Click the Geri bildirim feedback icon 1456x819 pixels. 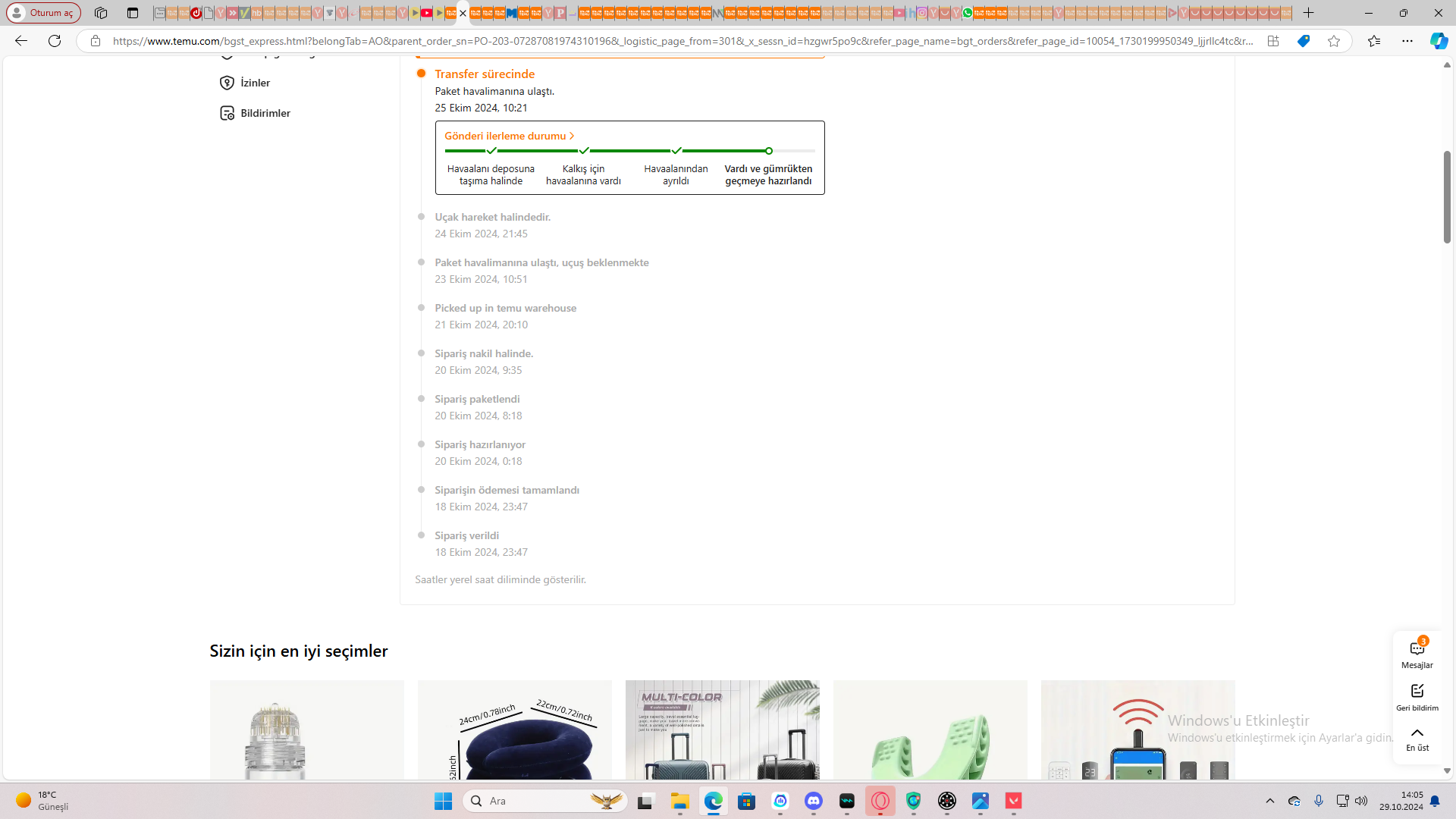[x=1417, y=692]
